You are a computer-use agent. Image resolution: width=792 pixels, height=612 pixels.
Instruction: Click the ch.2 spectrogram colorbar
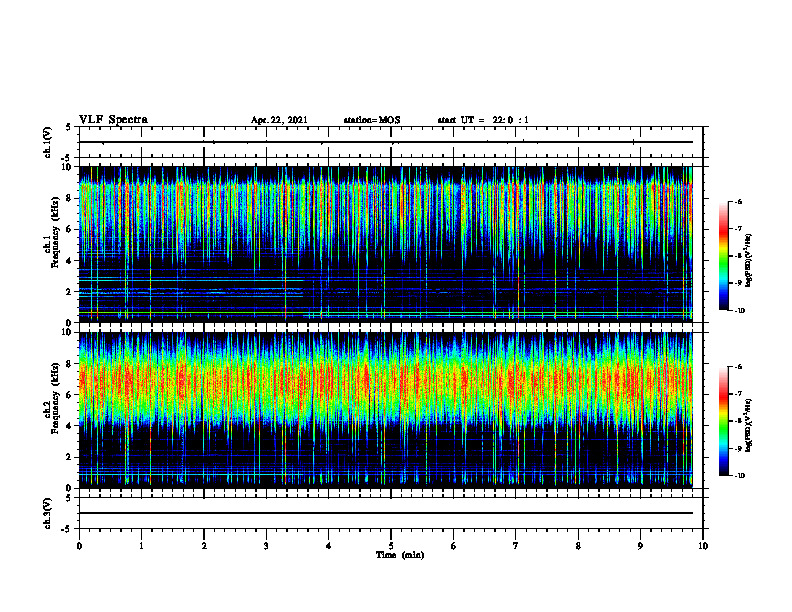point(724,421)
